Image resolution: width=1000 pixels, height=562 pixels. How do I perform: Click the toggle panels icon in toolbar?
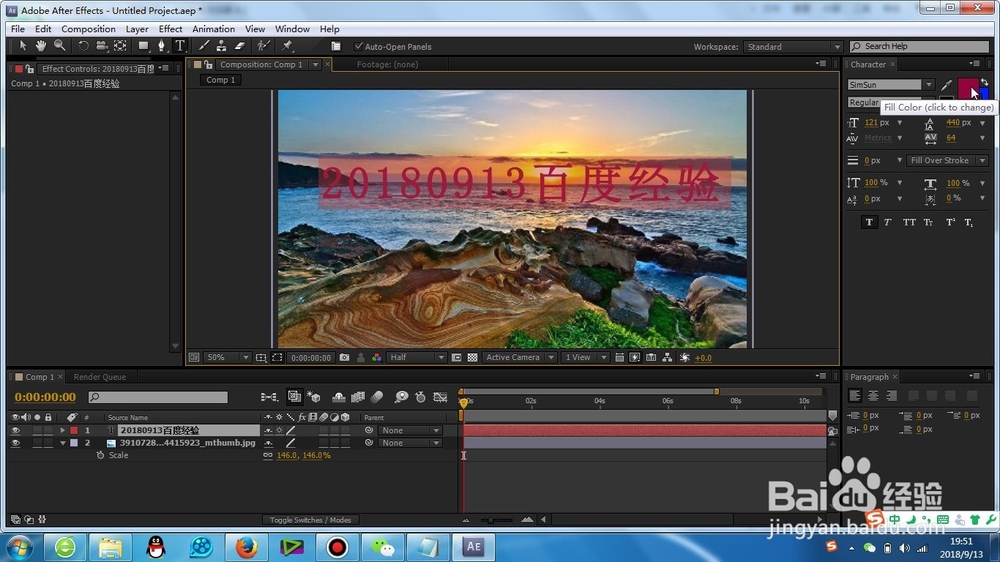335,47
